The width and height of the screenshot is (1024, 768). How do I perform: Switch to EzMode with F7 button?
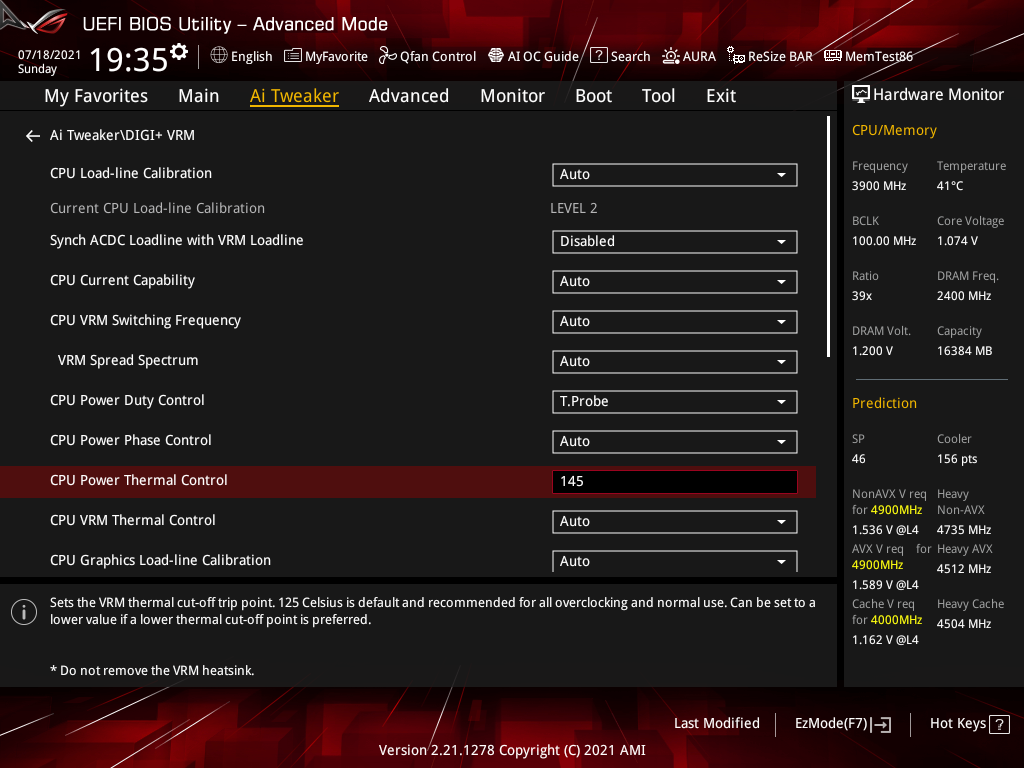point(842,723)
